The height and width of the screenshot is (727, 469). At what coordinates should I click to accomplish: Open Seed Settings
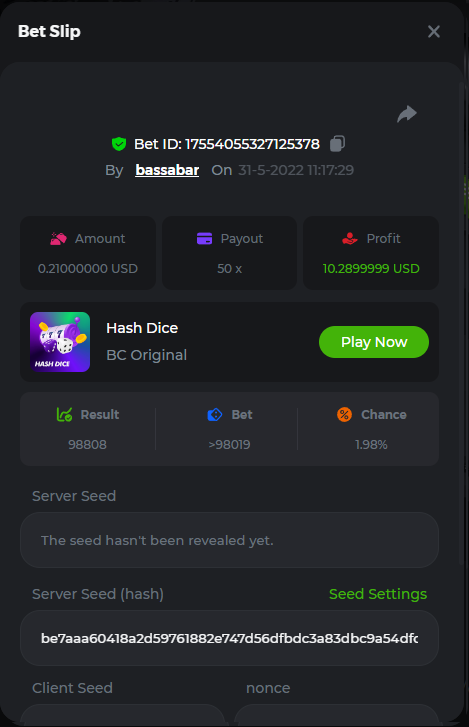tap(378, 594)
